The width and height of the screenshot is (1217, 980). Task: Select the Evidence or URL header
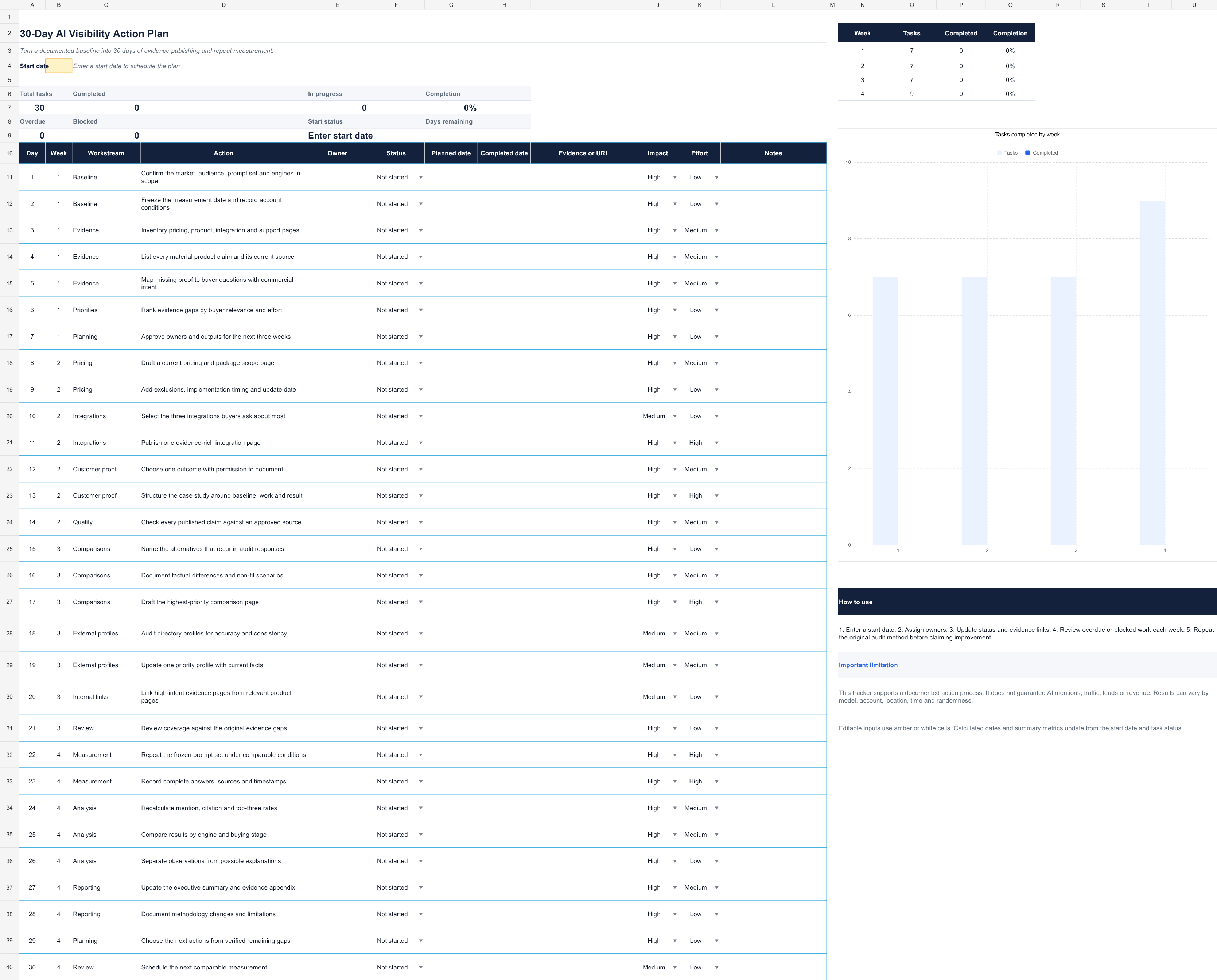pyautogui.click(x=584, y=153)
